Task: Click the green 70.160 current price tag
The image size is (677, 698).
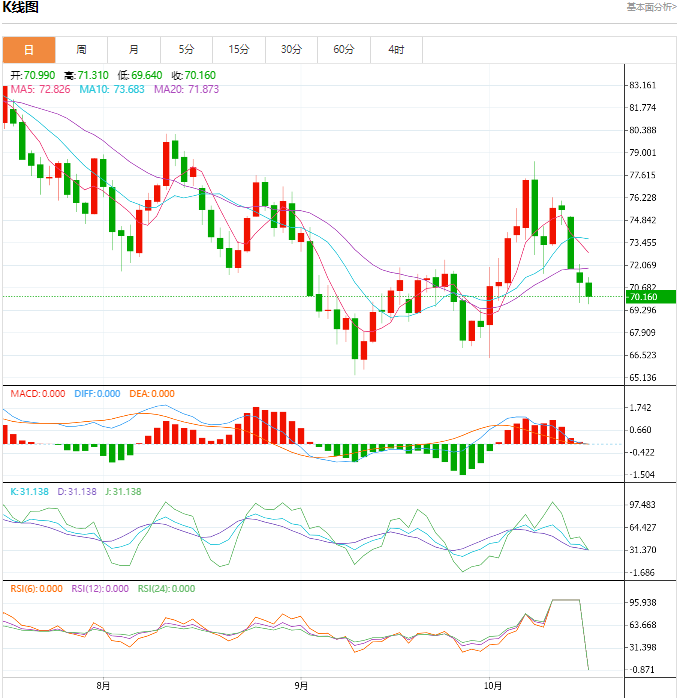Action: coord(642,297)
